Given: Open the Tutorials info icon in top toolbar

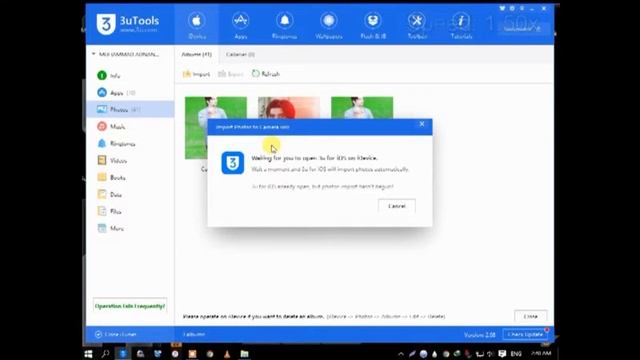Looking at the screenshot, I should coord(461,25).
